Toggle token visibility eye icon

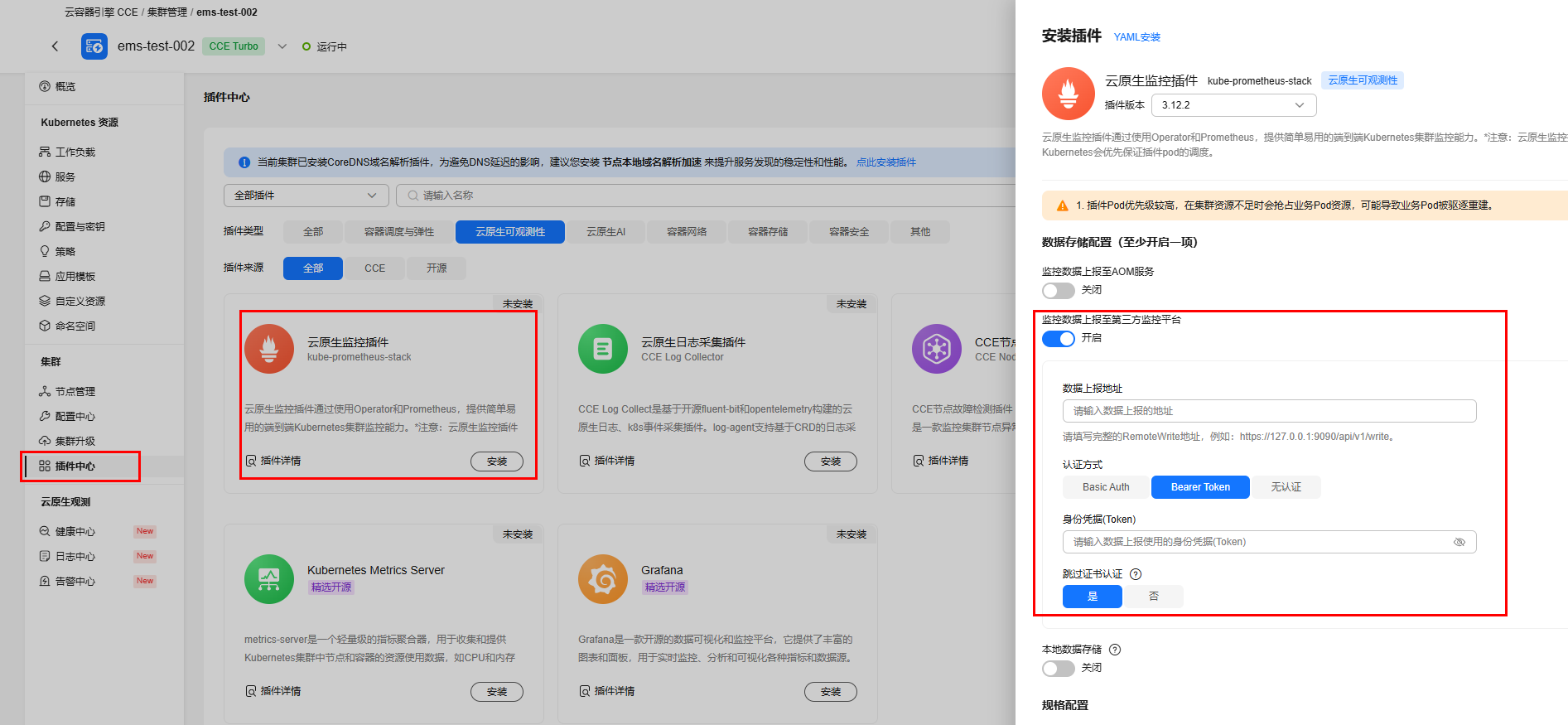1459,542
